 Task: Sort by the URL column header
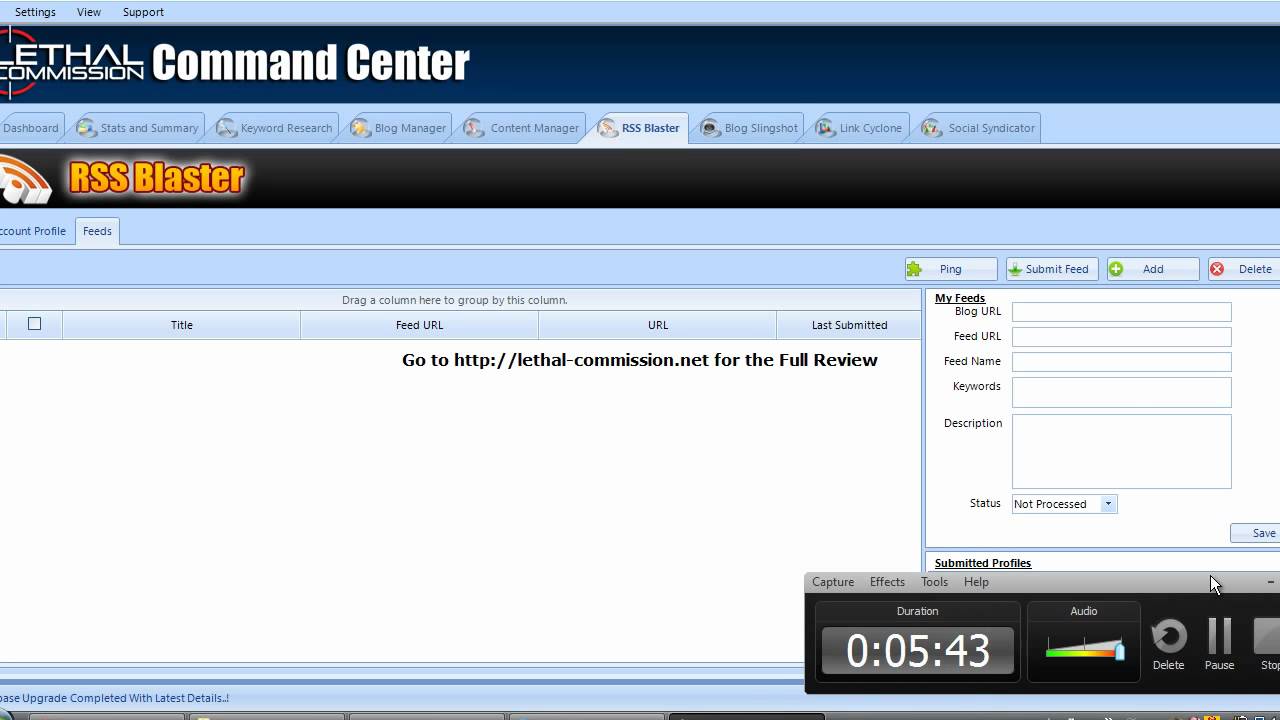click(657, 325)
